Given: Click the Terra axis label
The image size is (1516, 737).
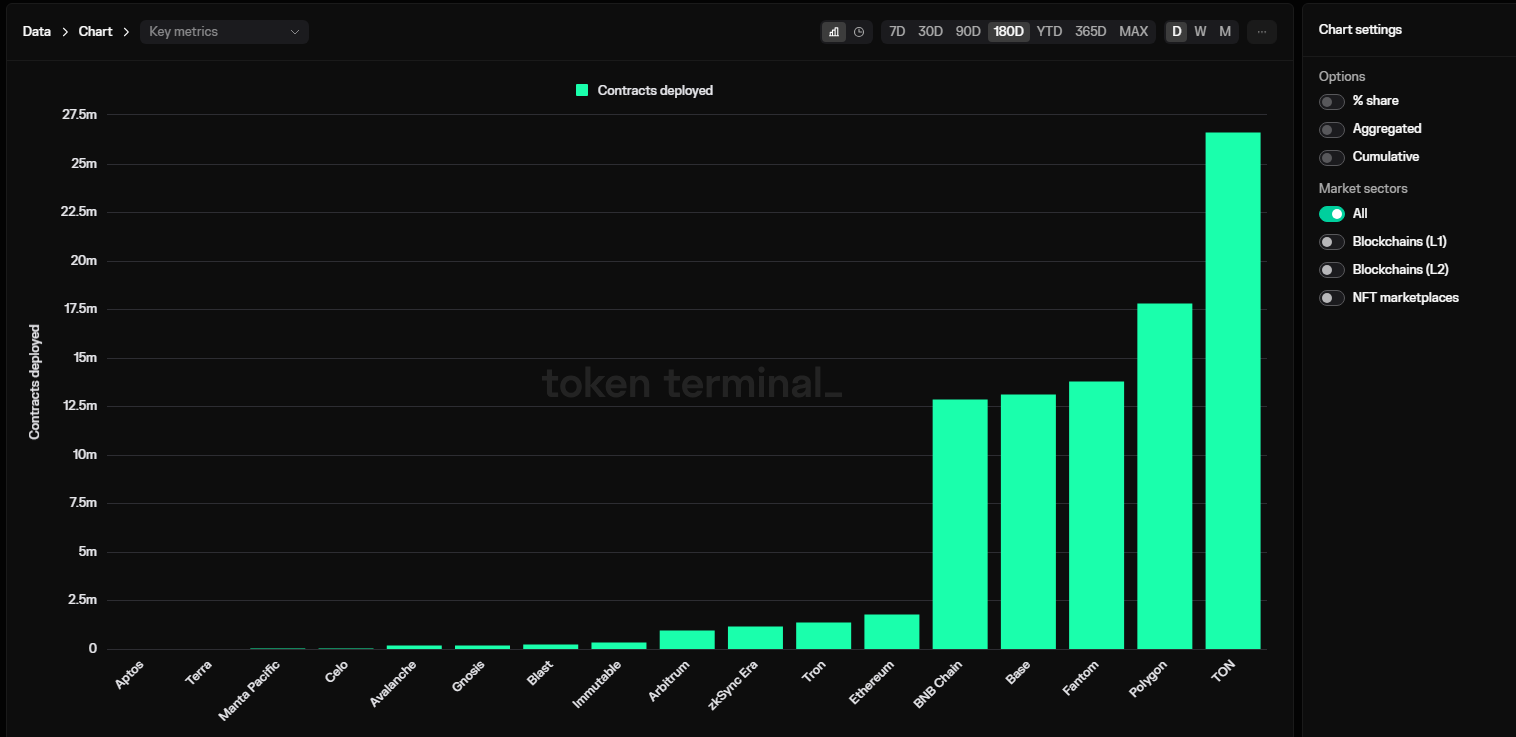Looking at the screenshot, I should (198, 672).
